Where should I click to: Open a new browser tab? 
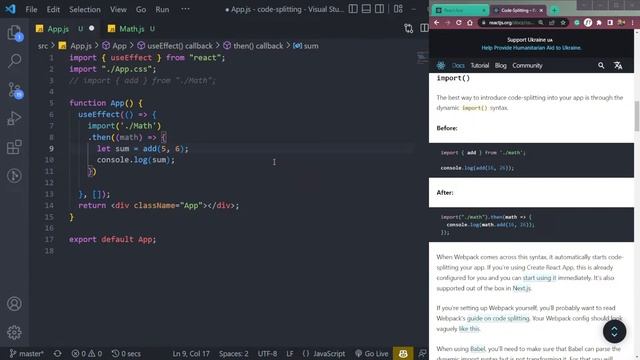[x=554, y=10]
